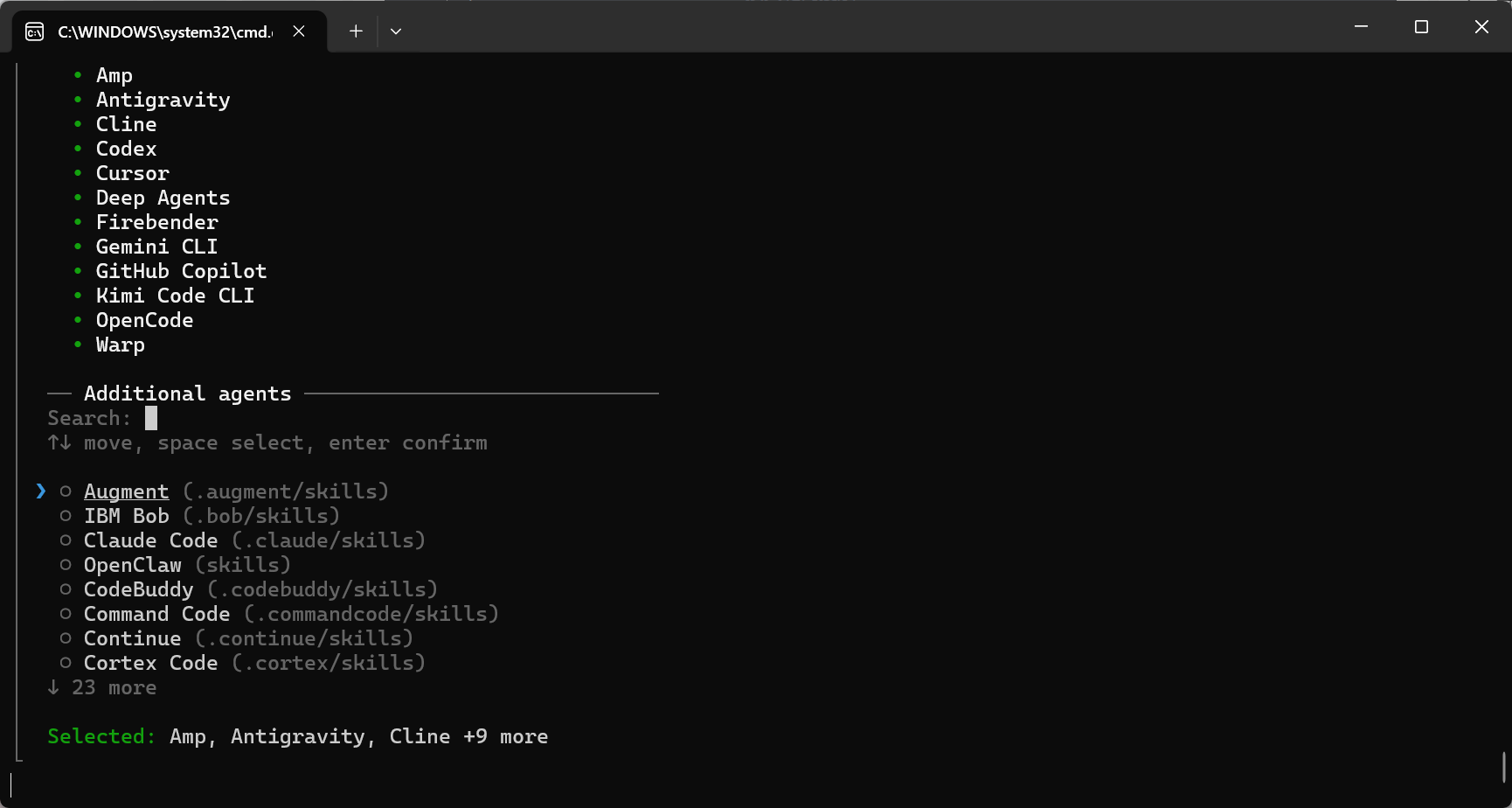Click the (.claude/skills) path text

point(329,540)
